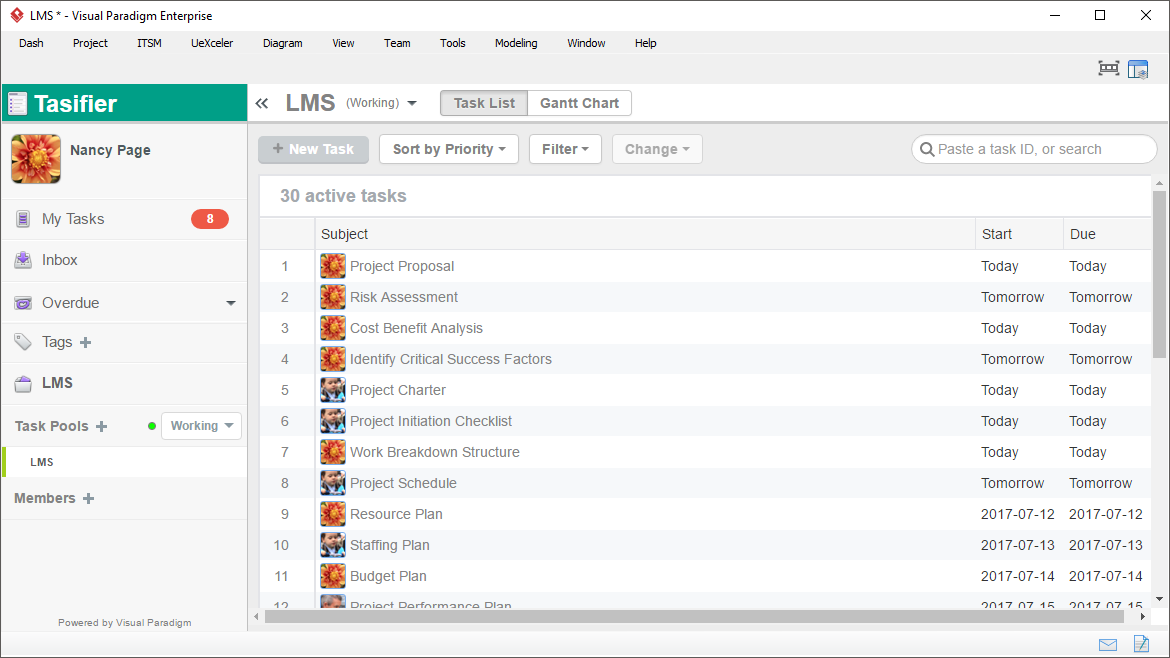This screenshot has width=1170, height=658.
Task: Open the Tools menu
Action: coord(452,43)
